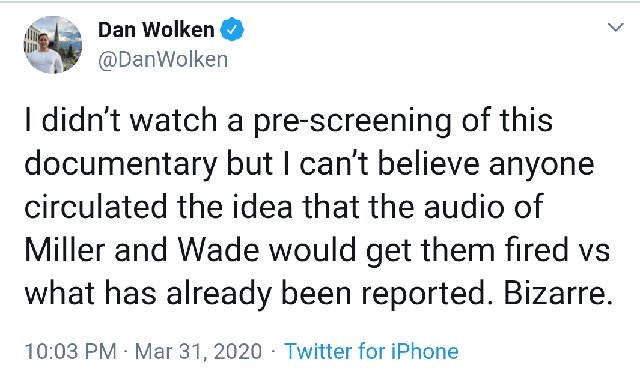Select the Mar 31, 2020 date

198,351
